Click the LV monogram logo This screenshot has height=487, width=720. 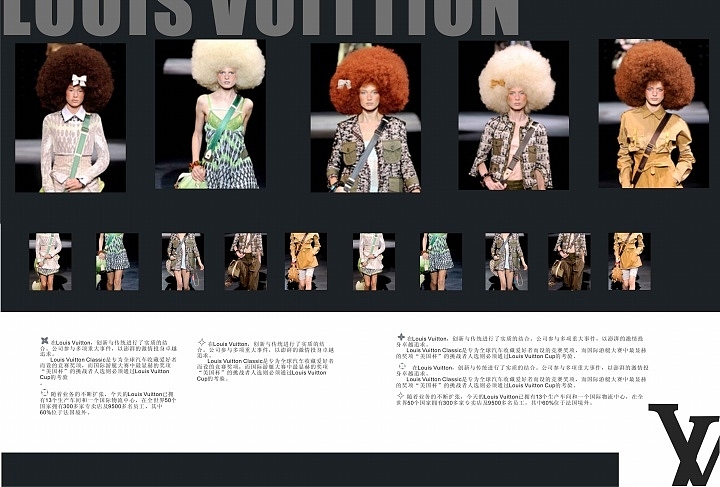tap(684, 444)
